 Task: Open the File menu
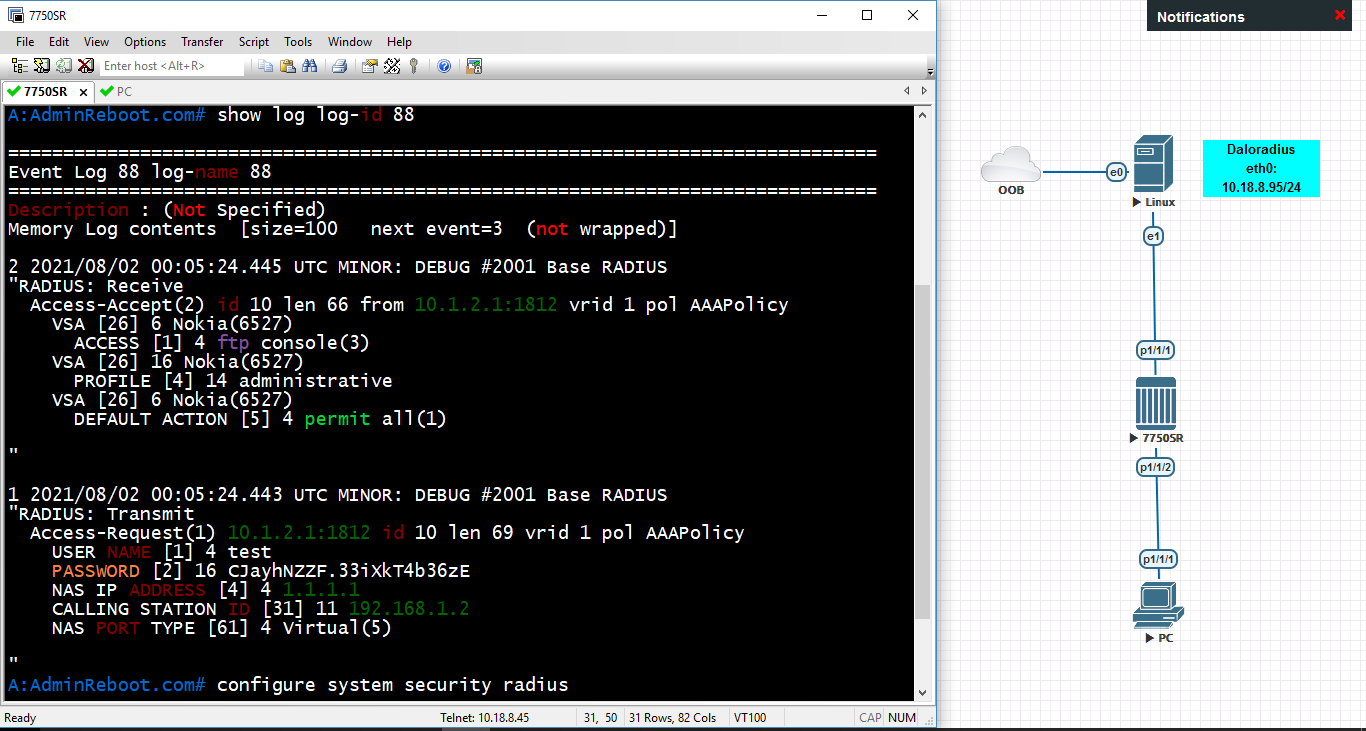[x=25, y=42]
